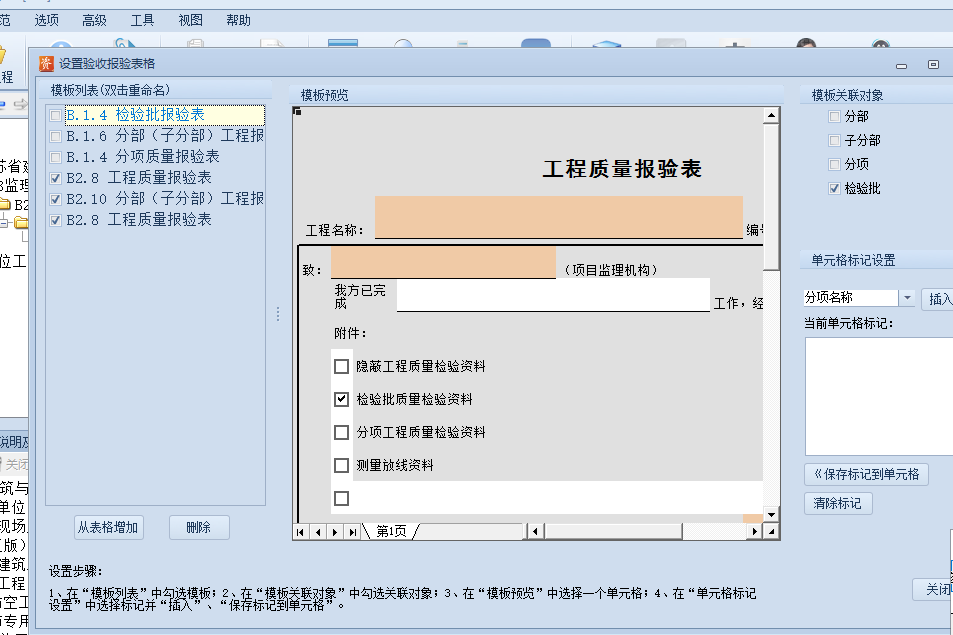Go to first sheet using navigation arrow

tap(301, 532)
